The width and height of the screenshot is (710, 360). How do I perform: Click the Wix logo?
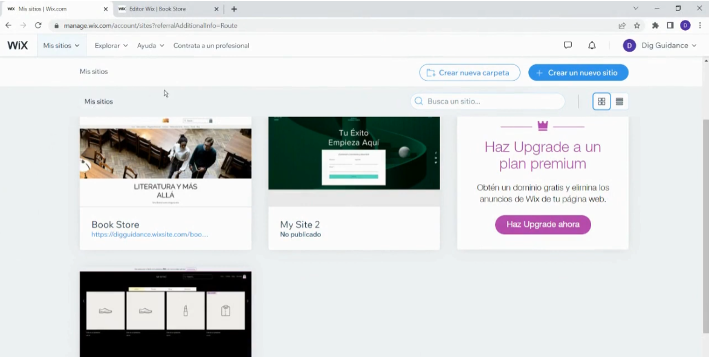pyautogui.click(x=18, y=45)
